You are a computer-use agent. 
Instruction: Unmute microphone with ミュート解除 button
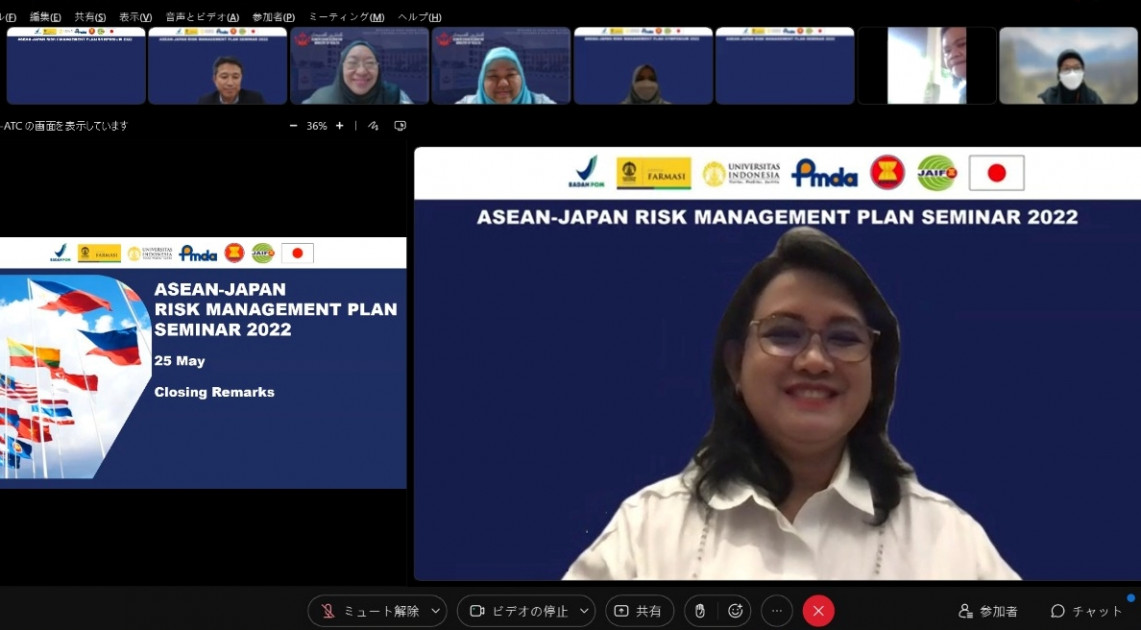pyautogui.click(x=368, y=611)
